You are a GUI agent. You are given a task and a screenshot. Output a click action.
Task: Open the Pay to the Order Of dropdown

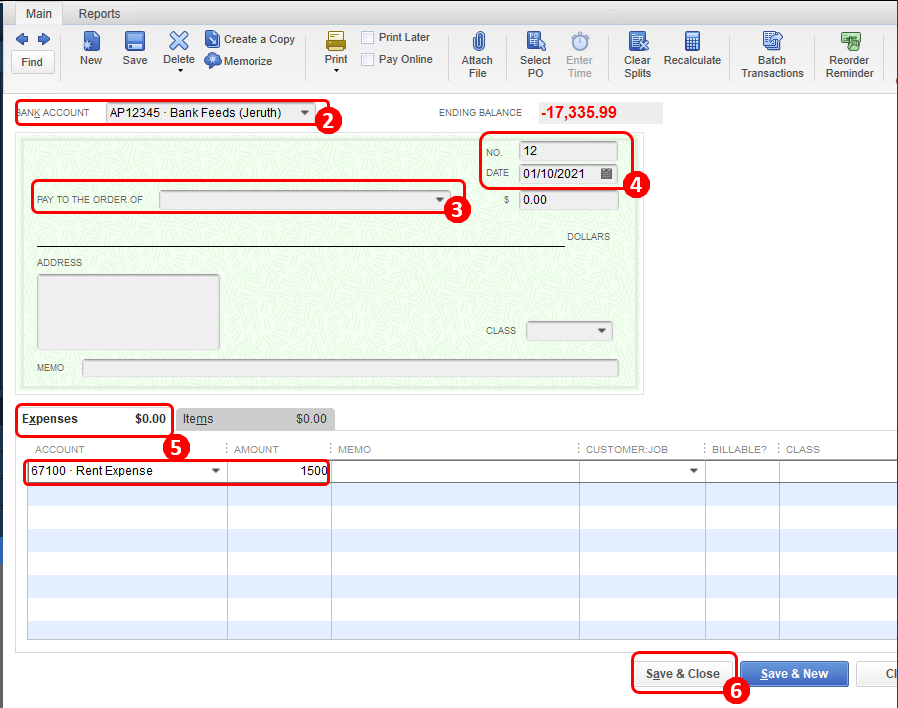point(439,199)
